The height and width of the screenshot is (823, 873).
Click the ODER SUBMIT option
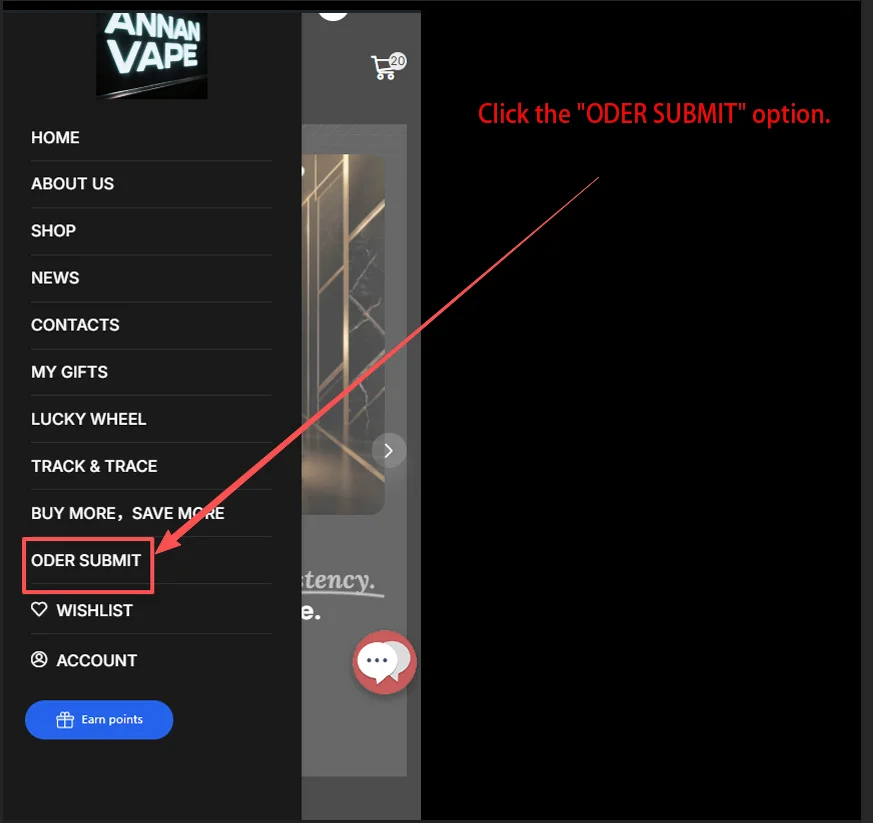86,560
